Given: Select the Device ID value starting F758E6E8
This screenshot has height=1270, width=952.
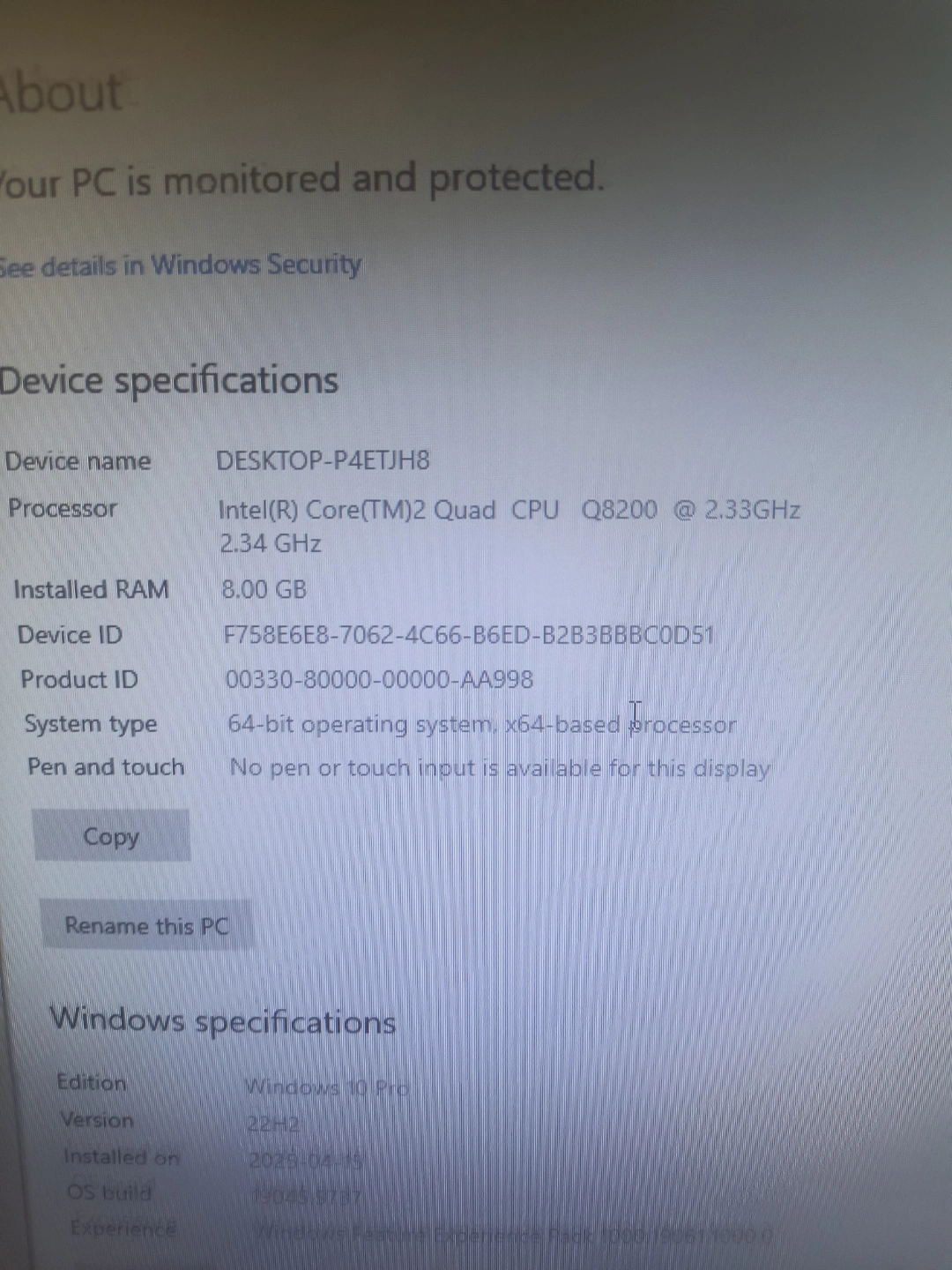Looking at the screenshot, I should (x=468, y=635).
